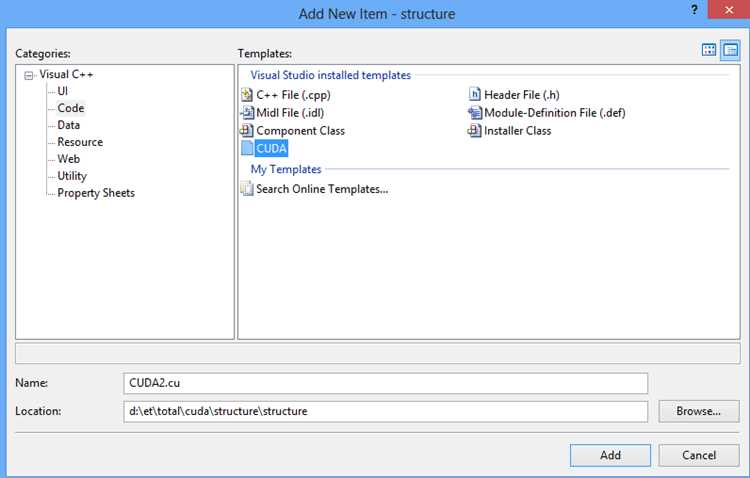The height and width of the screenshot is (478, 750).
Task: Select the Utility category
Action: [x=72, y=176]
